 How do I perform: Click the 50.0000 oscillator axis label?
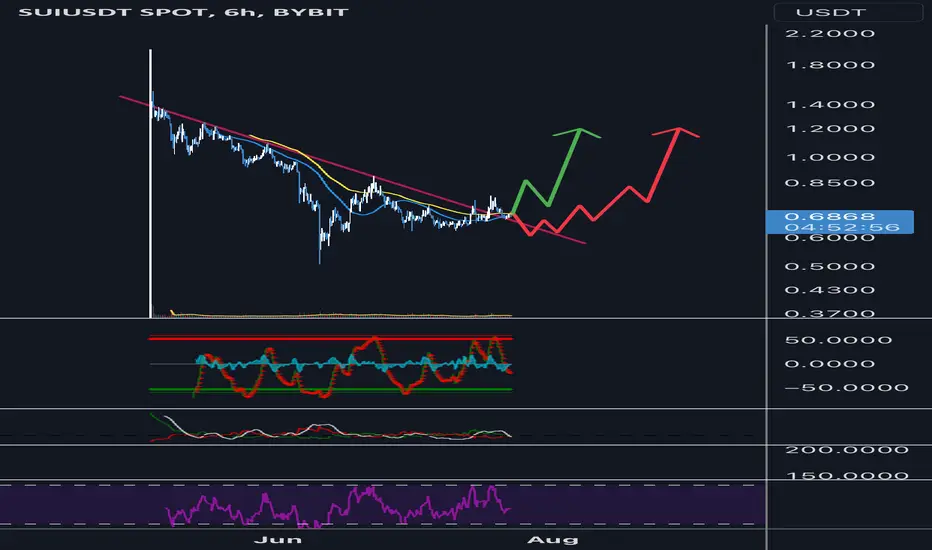839,340
